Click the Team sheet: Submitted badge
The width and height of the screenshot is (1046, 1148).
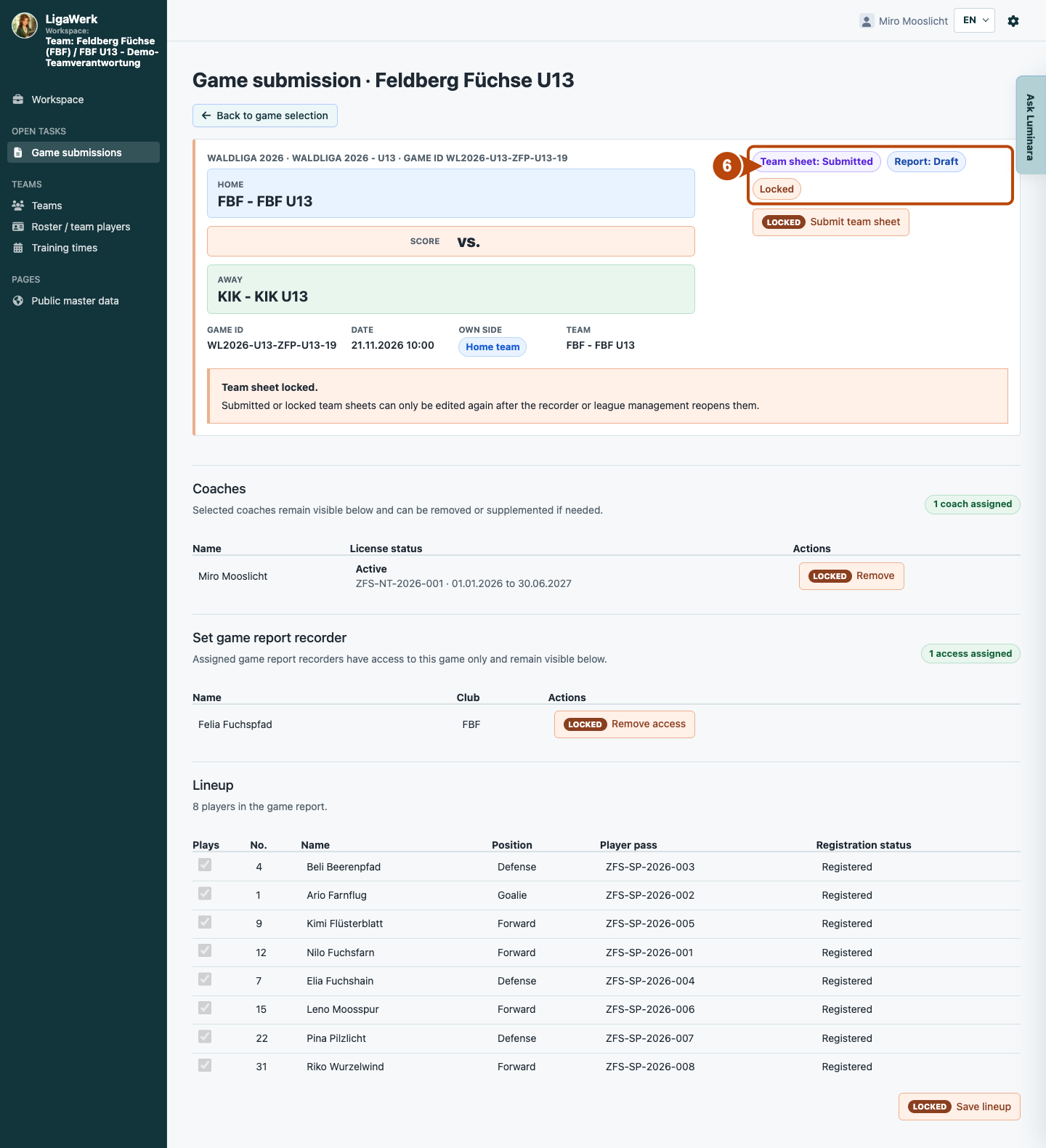pyautogui.click(x=816, y=161)
